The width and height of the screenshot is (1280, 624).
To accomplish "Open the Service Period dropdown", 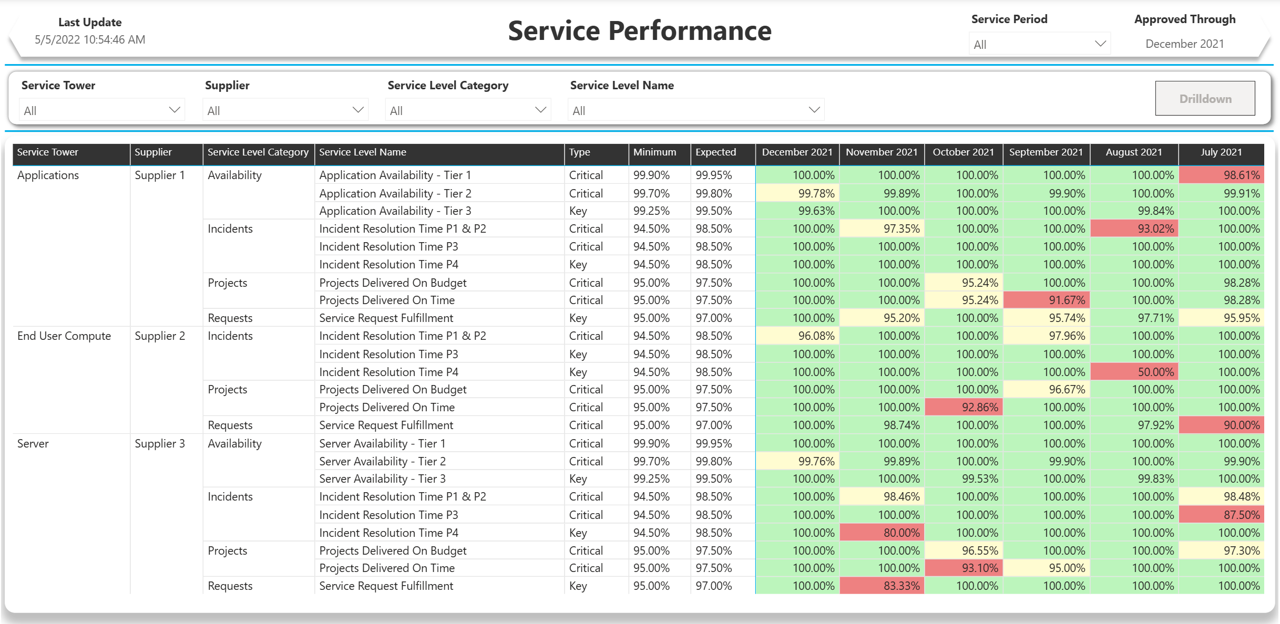I will pos(1040,44).
